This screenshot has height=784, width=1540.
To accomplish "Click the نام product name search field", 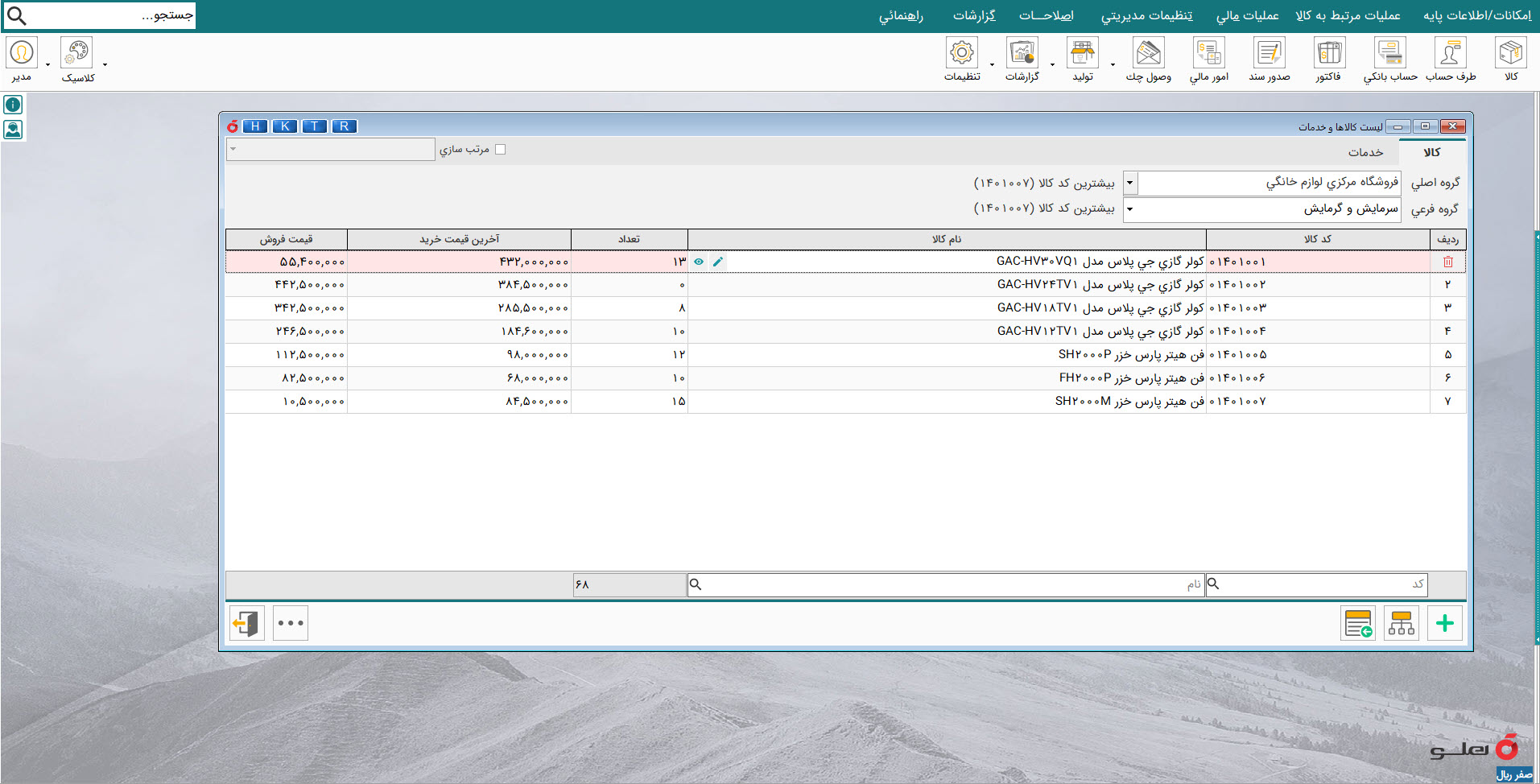I will point(945,584).
